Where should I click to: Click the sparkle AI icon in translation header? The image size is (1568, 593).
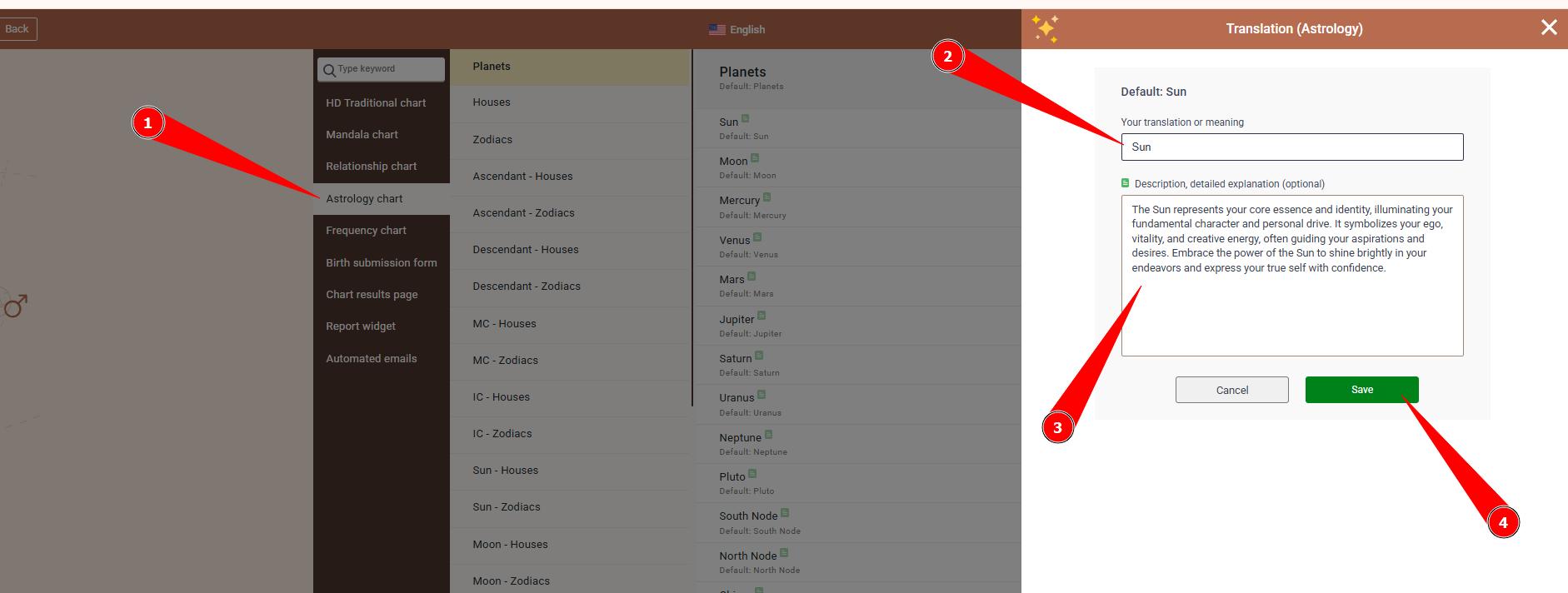(x=1045, y=28)
